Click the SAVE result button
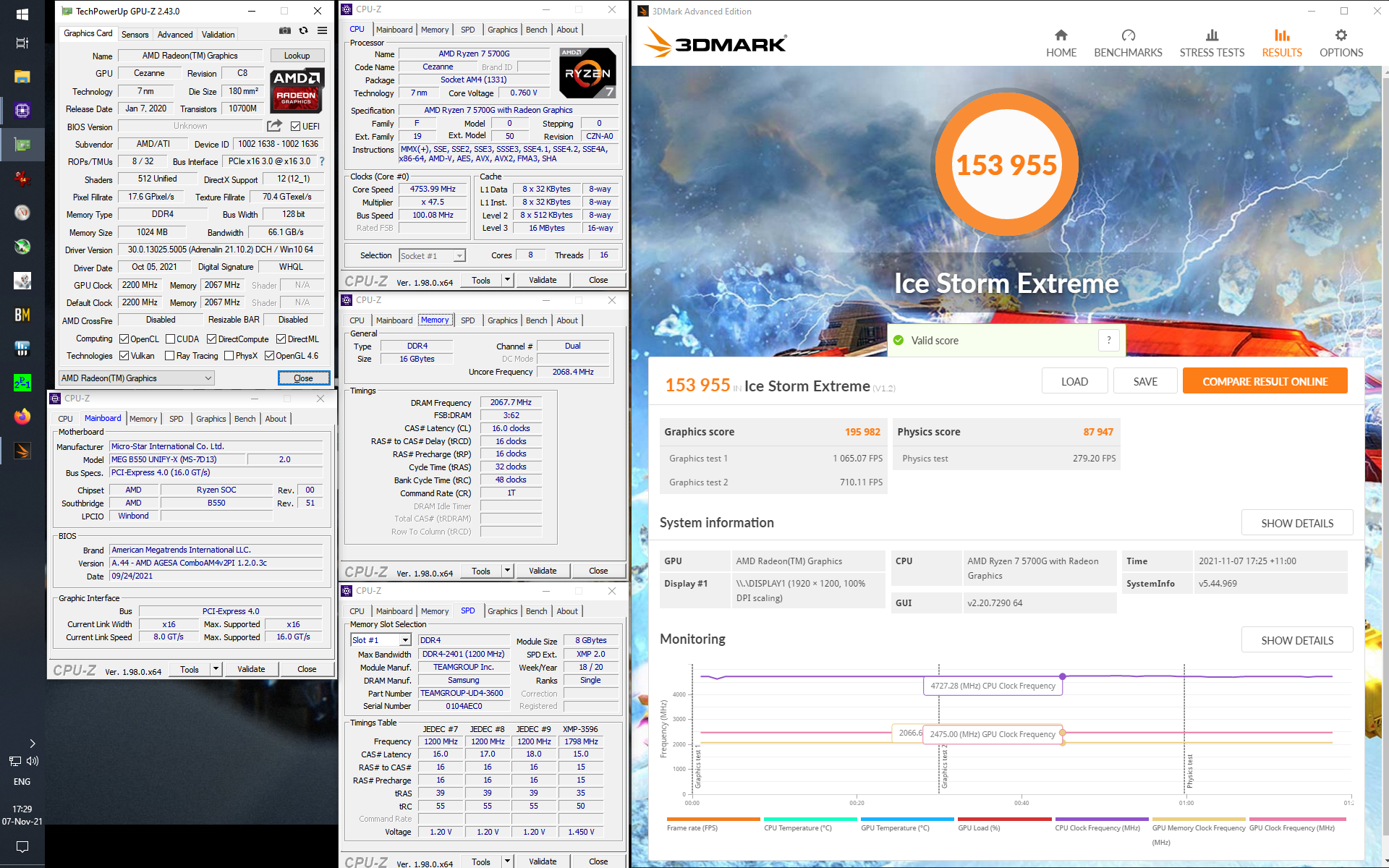Viewport: 1389px width, 868px height. (1145, 381)
